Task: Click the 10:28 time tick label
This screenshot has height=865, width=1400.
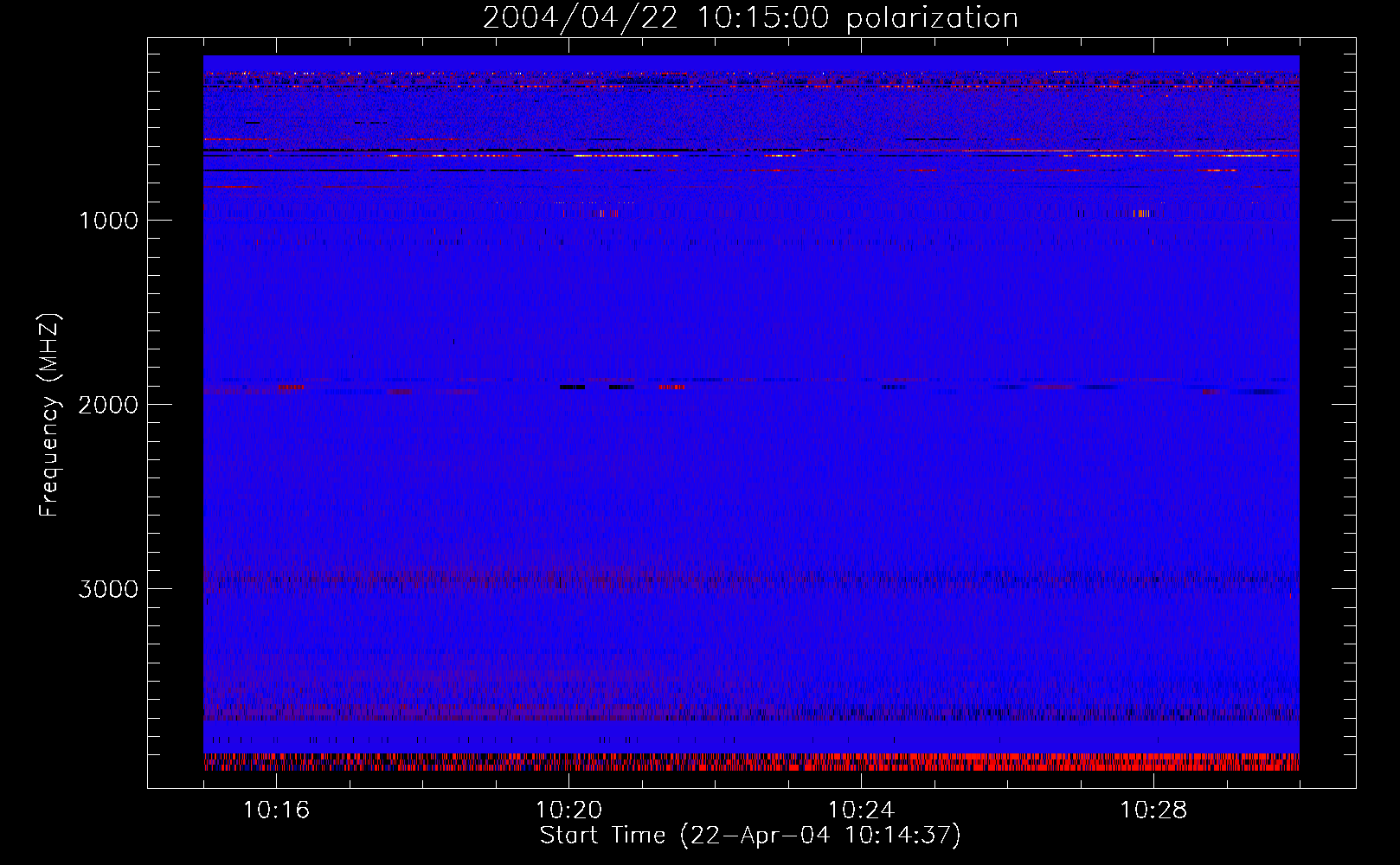Action: 1153,811
